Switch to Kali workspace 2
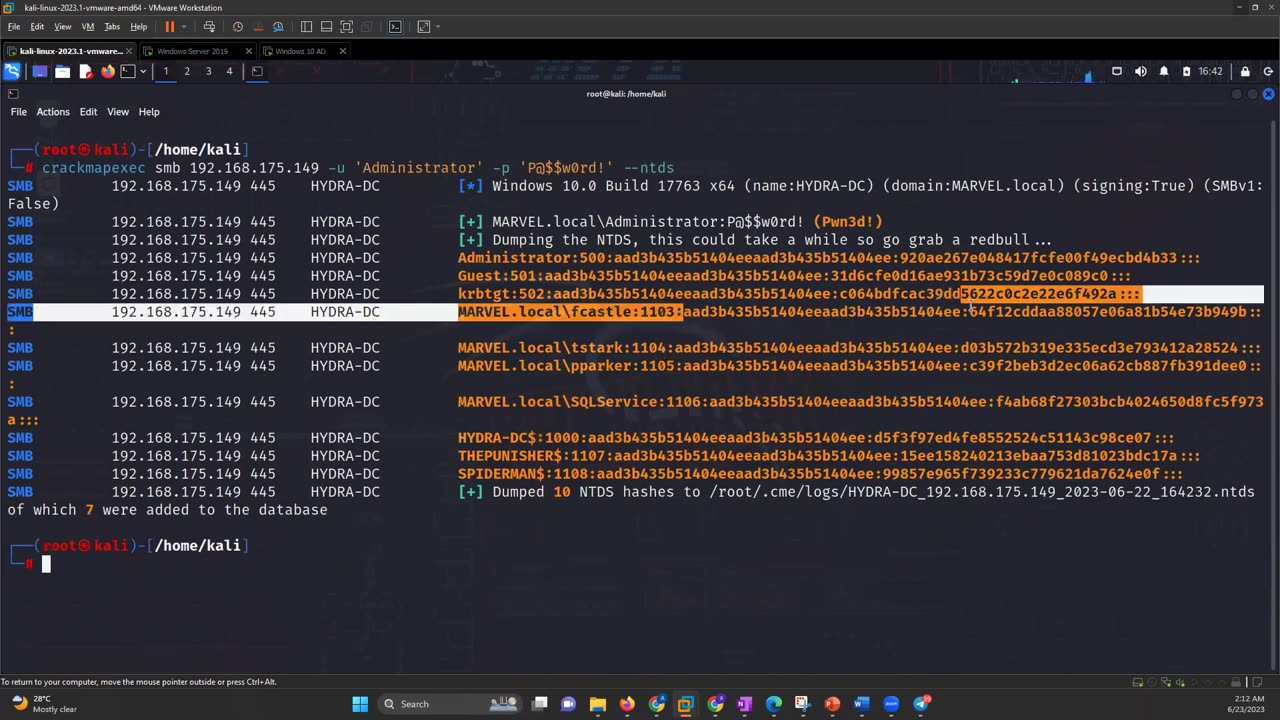Image resolution: width=1280 pixels, height=720 pixels. [187, 71]
